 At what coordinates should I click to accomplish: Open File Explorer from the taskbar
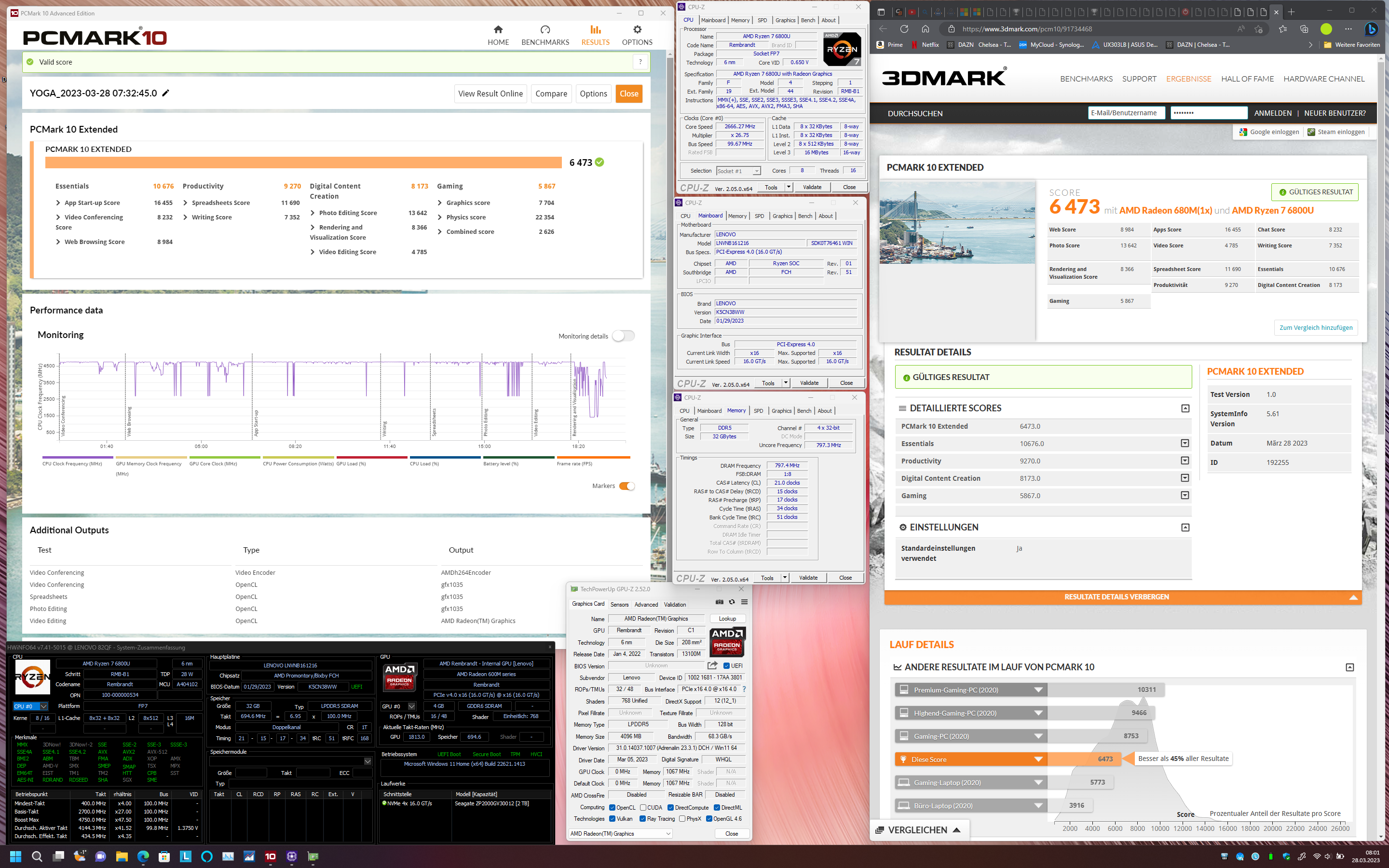[x=122, y=856]
